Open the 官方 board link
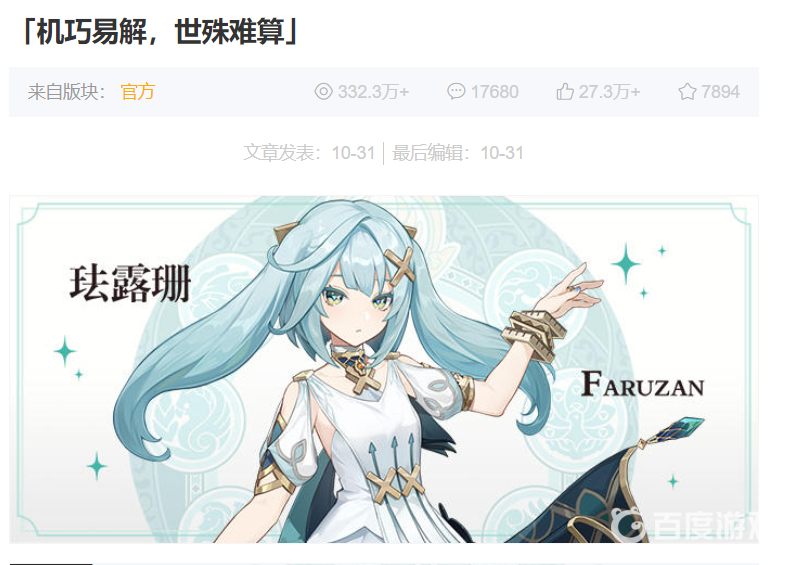801x565 pixels. 137,92
